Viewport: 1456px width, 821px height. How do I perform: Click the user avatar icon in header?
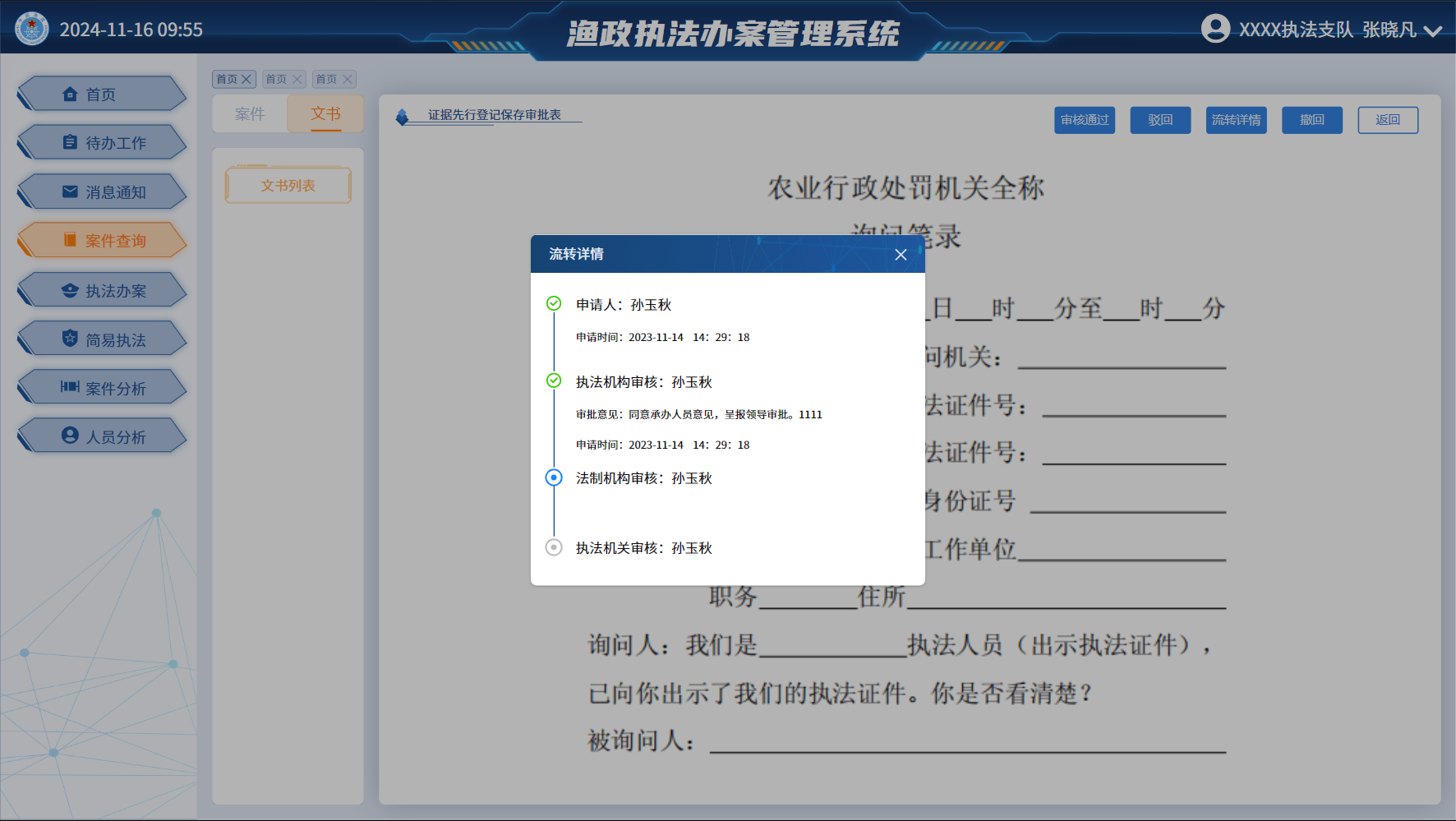1215,29
